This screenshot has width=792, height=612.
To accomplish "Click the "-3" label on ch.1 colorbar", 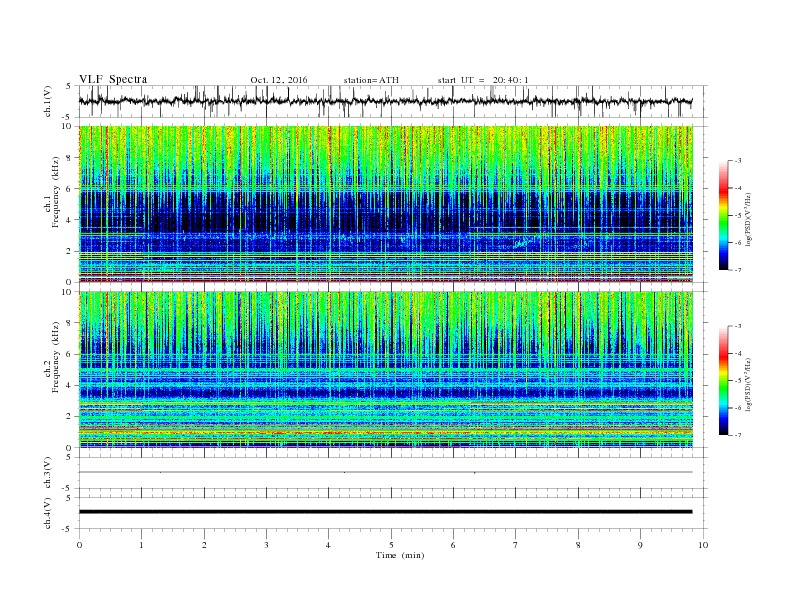I will tap(738, 161).
